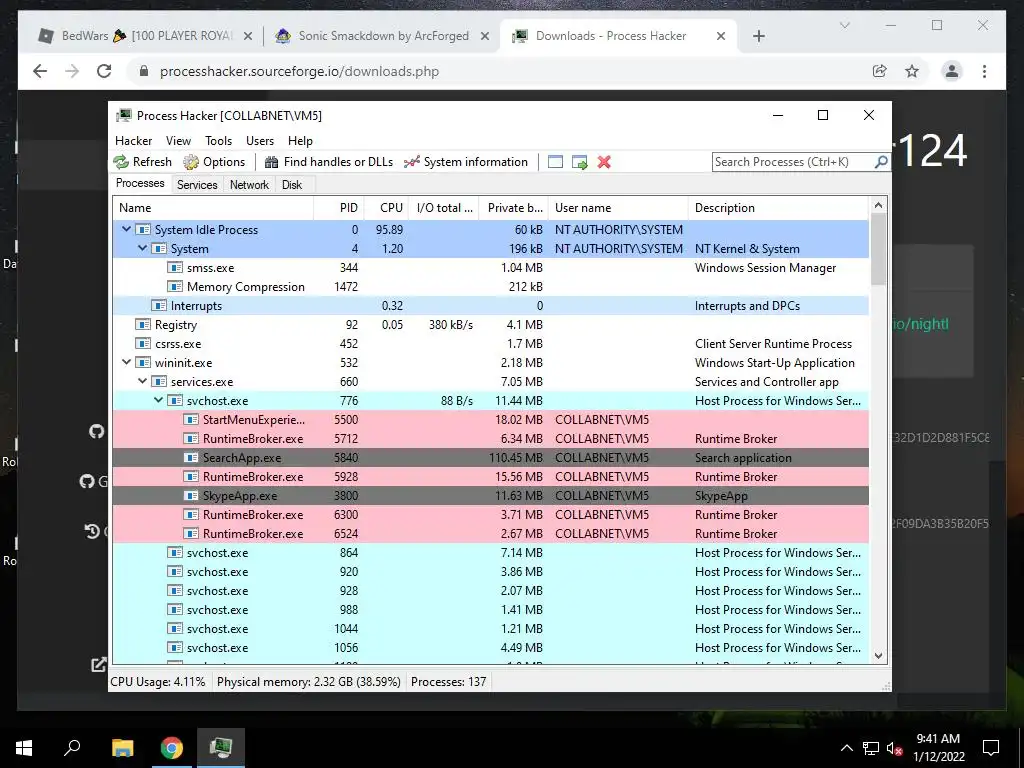This screenshot has width=1024, height=768.
Task: Open the Users menu
Action: pyautogui.click(x=260, y=141)
